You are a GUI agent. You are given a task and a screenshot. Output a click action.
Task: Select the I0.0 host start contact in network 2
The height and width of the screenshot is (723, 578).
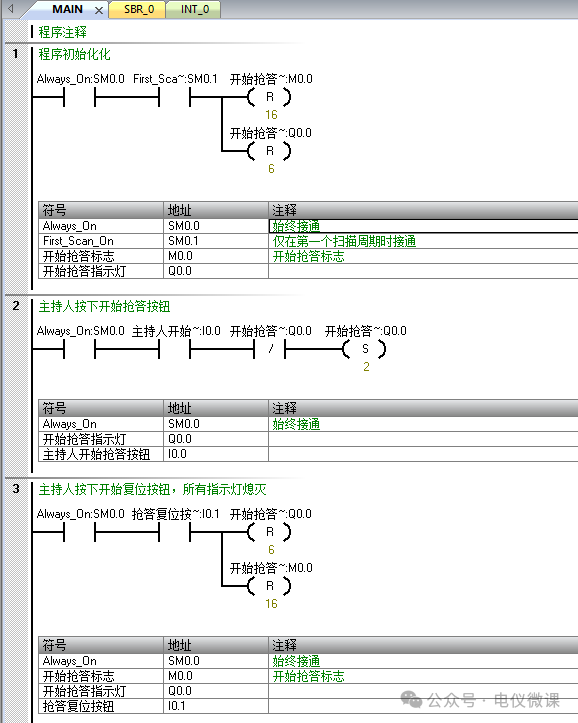[x=174, y=350]
